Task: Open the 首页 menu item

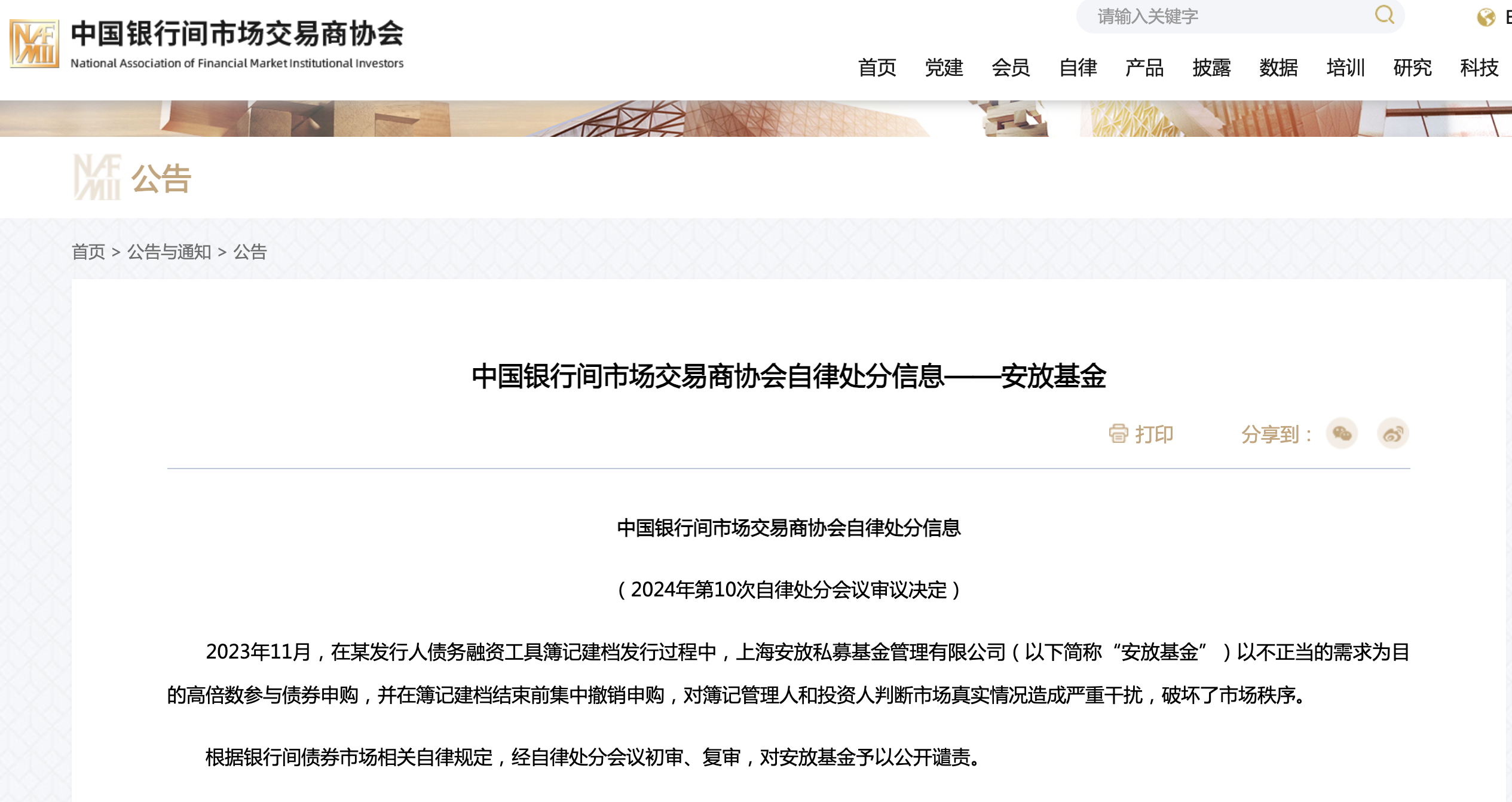Action: pyautogui.click(x=878, y=69)
